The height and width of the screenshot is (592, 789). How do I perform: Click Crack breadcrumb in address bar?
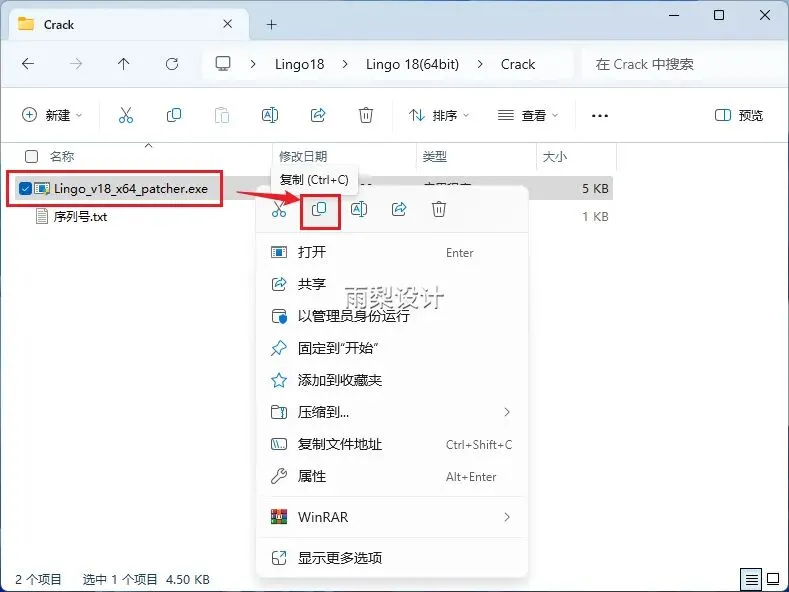pos(518,64)
